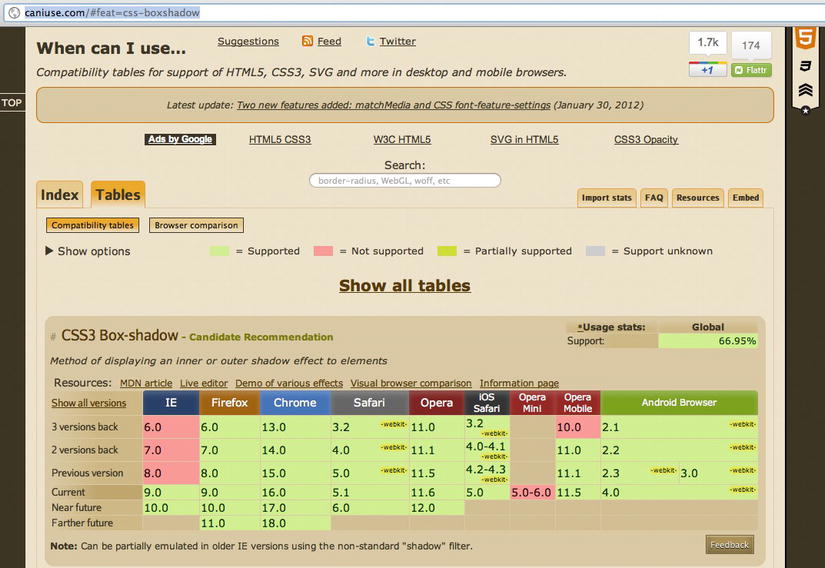Viewport: 825px width, 568px height.
Task: Click the CSS3 badge icon in sidebar
Action: point(804,66)
